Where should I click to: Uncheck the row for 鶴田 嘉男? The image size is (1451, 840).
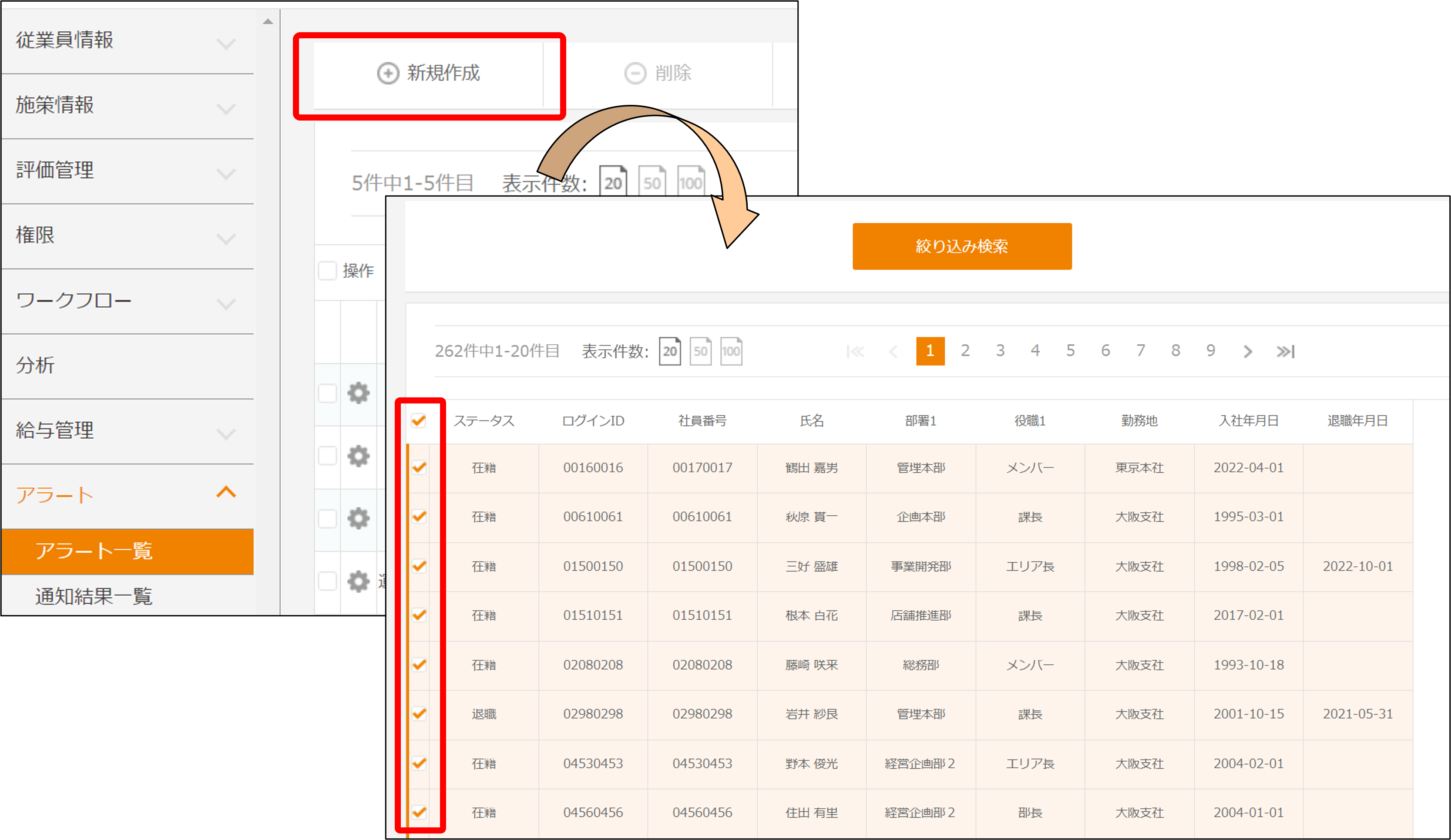tap(419, 467)
